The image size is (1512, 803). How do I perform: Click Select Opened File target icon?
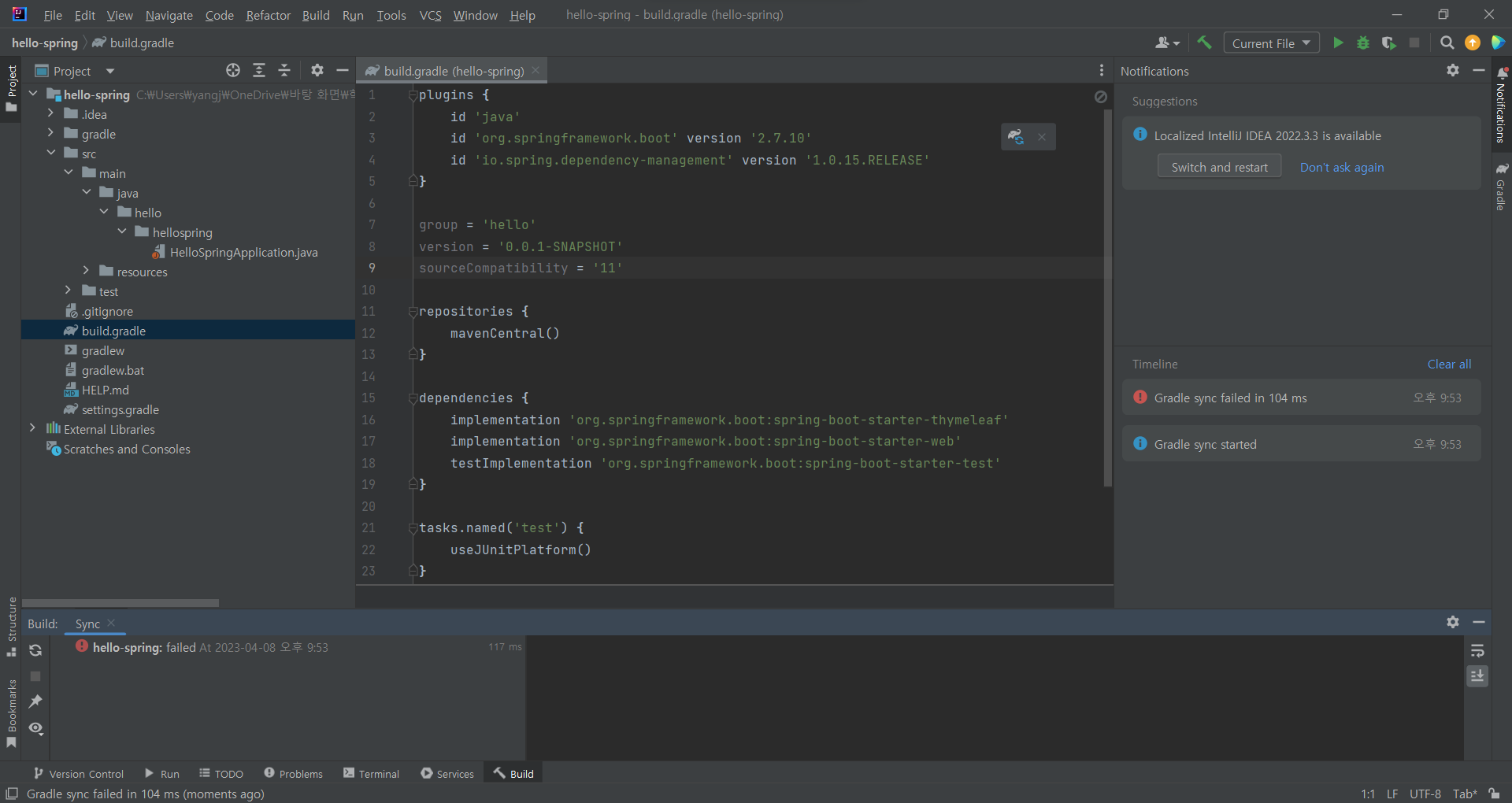tap(232, 70)
